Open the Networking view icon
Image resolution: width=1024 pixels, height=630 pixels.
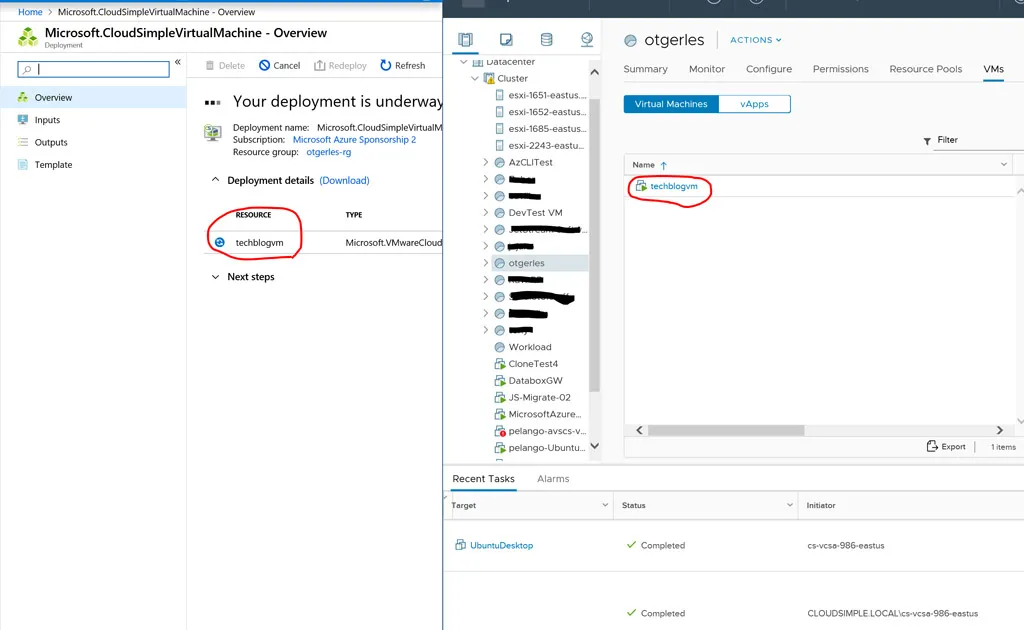tap(587, 40)
